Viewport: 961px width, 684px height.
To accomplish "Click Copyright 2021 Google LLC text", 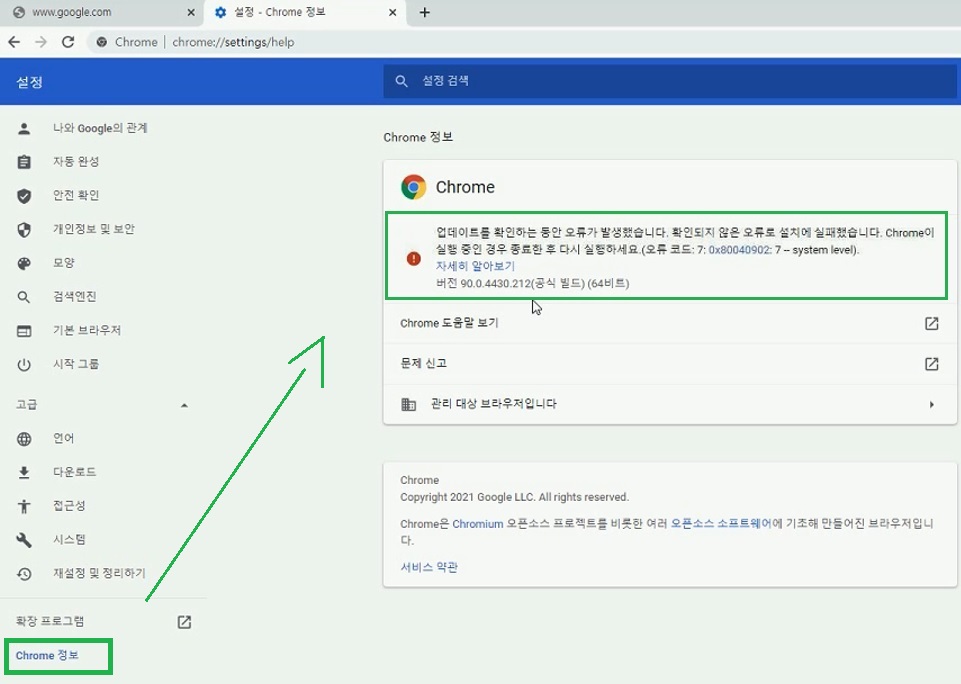I will click(x=514, y=497).
